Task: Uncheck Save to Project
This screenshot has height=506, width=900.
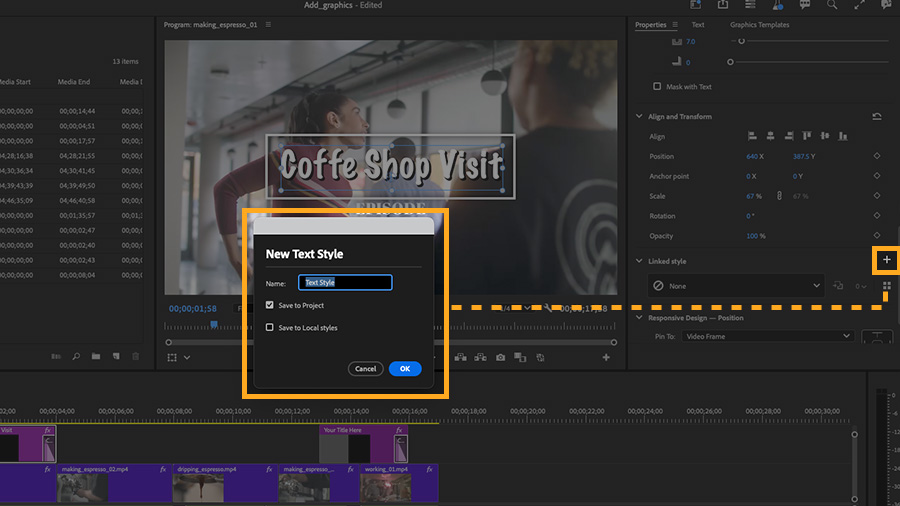Action: (269, 305)
